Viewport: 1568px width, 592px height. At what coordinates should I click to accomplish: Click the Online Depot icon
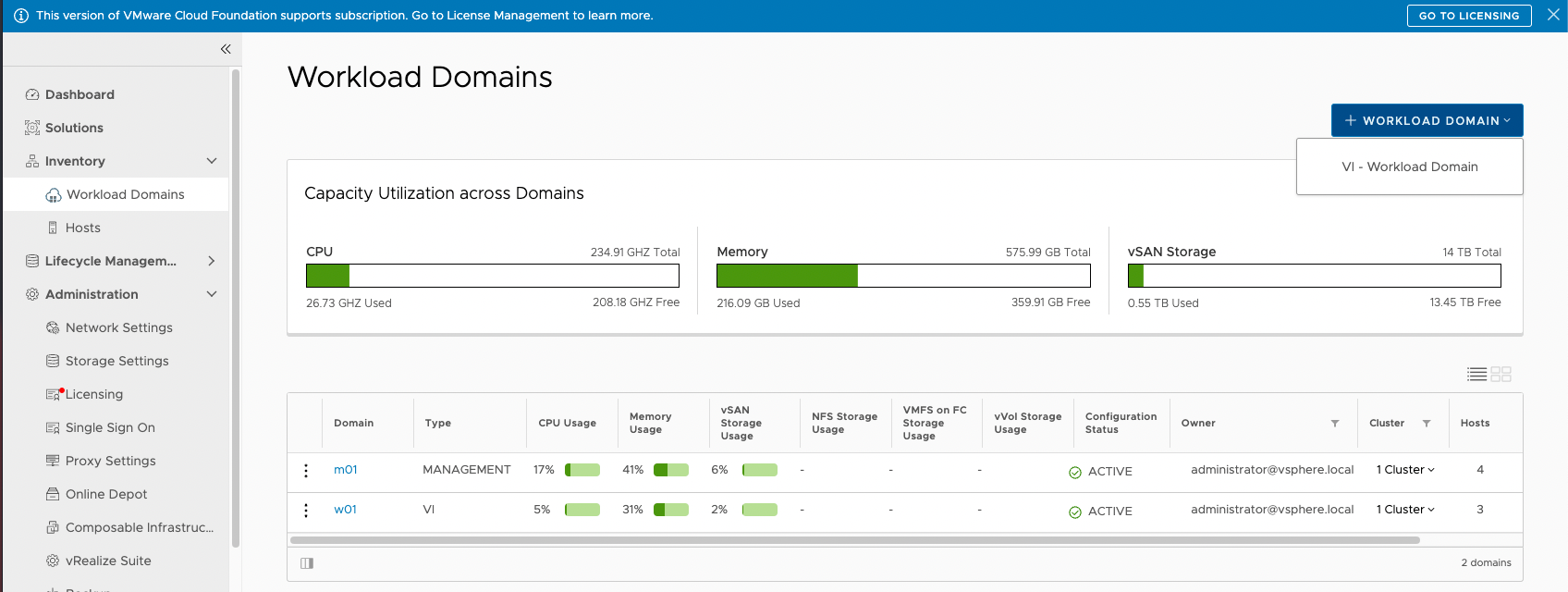[x=53, y=494]
